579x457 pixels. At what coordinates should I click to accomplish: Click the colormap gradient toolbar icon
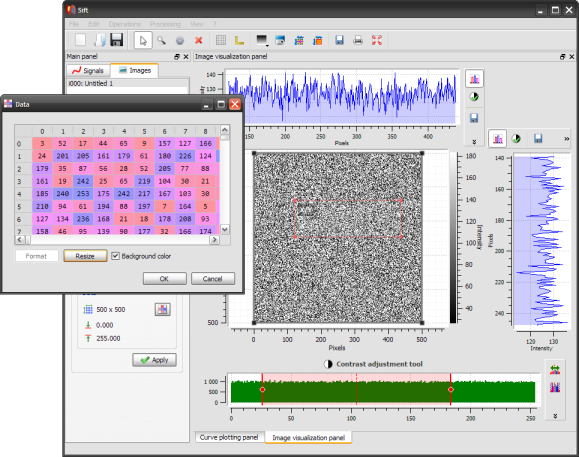tap(261, 40)
